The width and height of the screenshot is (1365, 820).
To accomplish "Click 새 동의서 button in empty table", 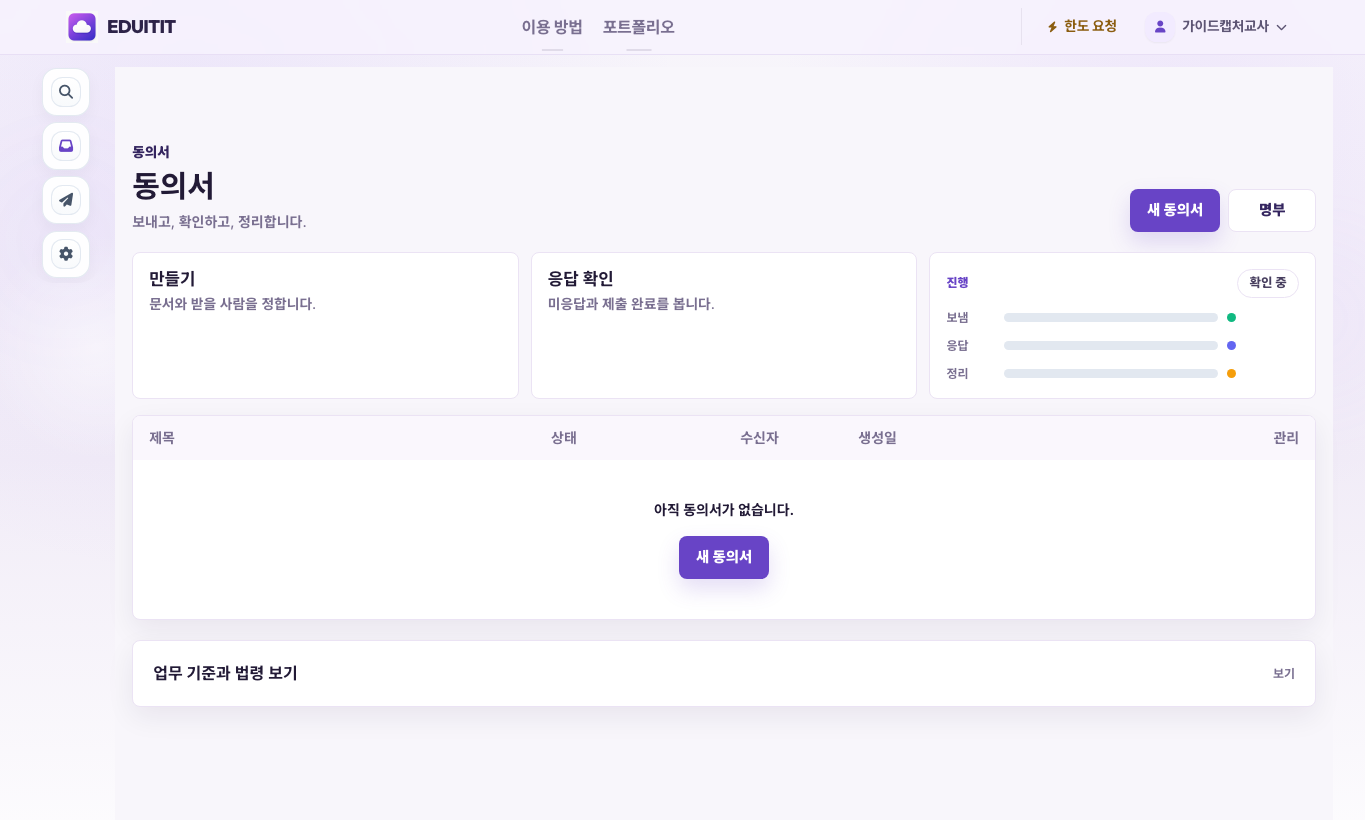I will 724,557.
